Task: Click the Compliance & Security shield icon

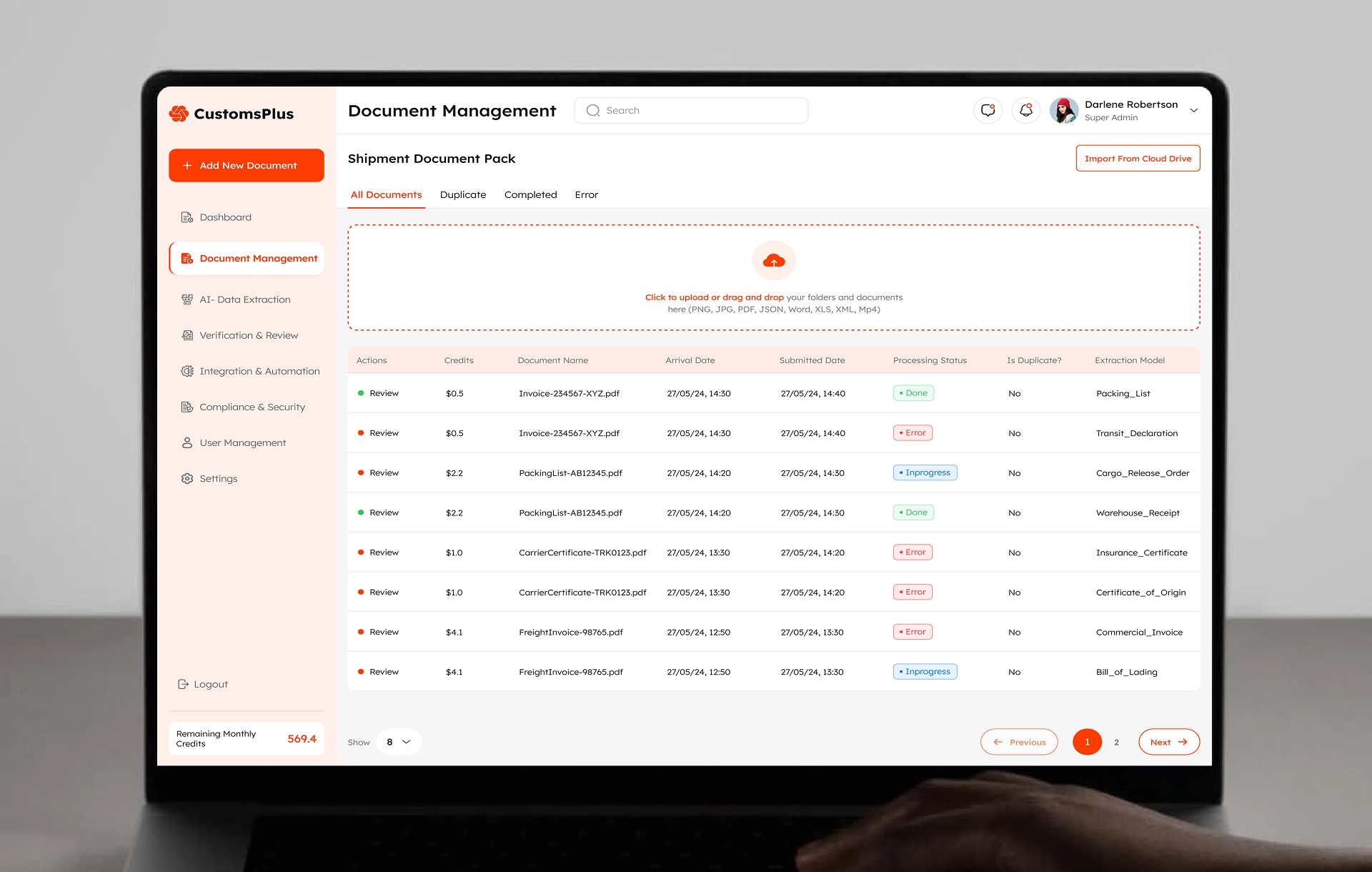Action: tap(187, 407)
